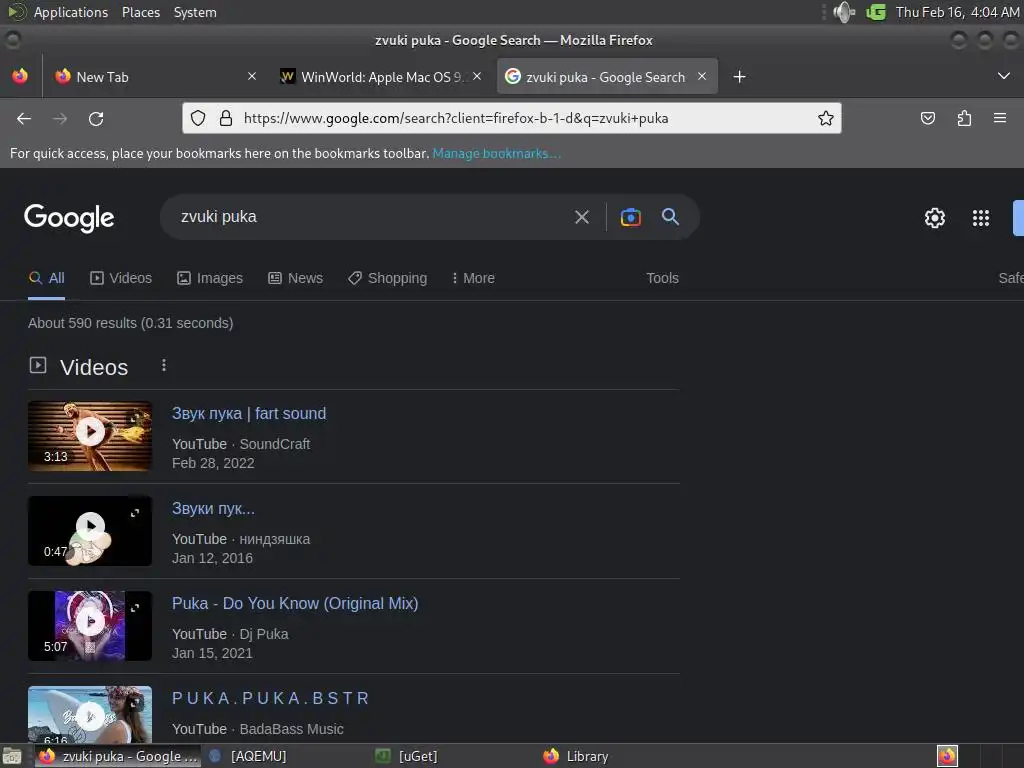Image resolution: width=1024 pixels, height=768 pixels.
Task: Reload the current page
Action: [x=96, y=118]
